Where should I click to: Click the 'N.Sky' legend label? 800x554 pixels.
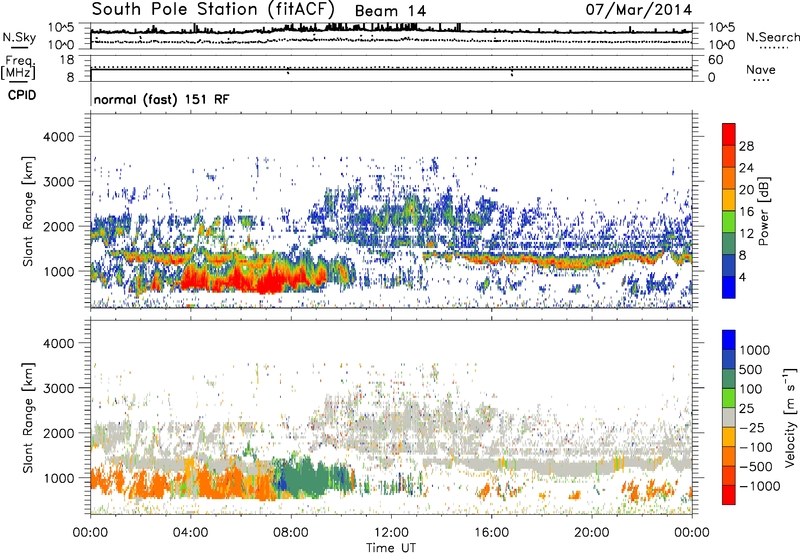click(x=19, y=37)
